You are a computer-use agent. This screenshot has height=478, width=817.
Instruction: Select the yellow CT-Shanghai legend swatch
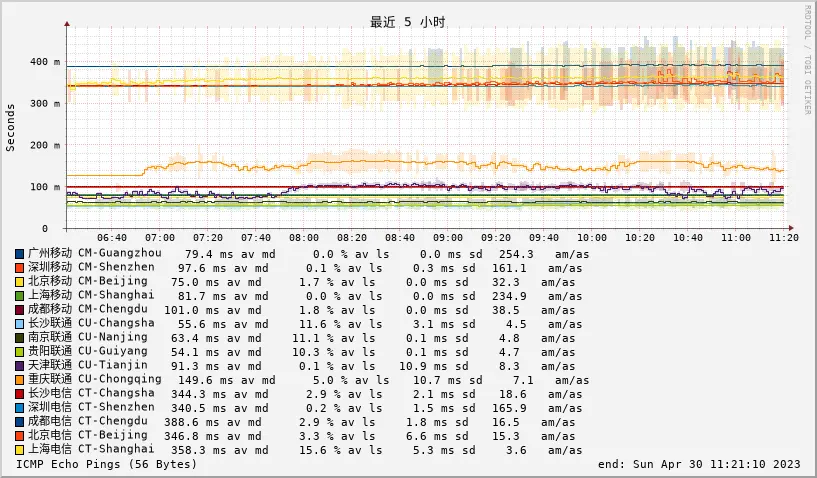point(19,450)
